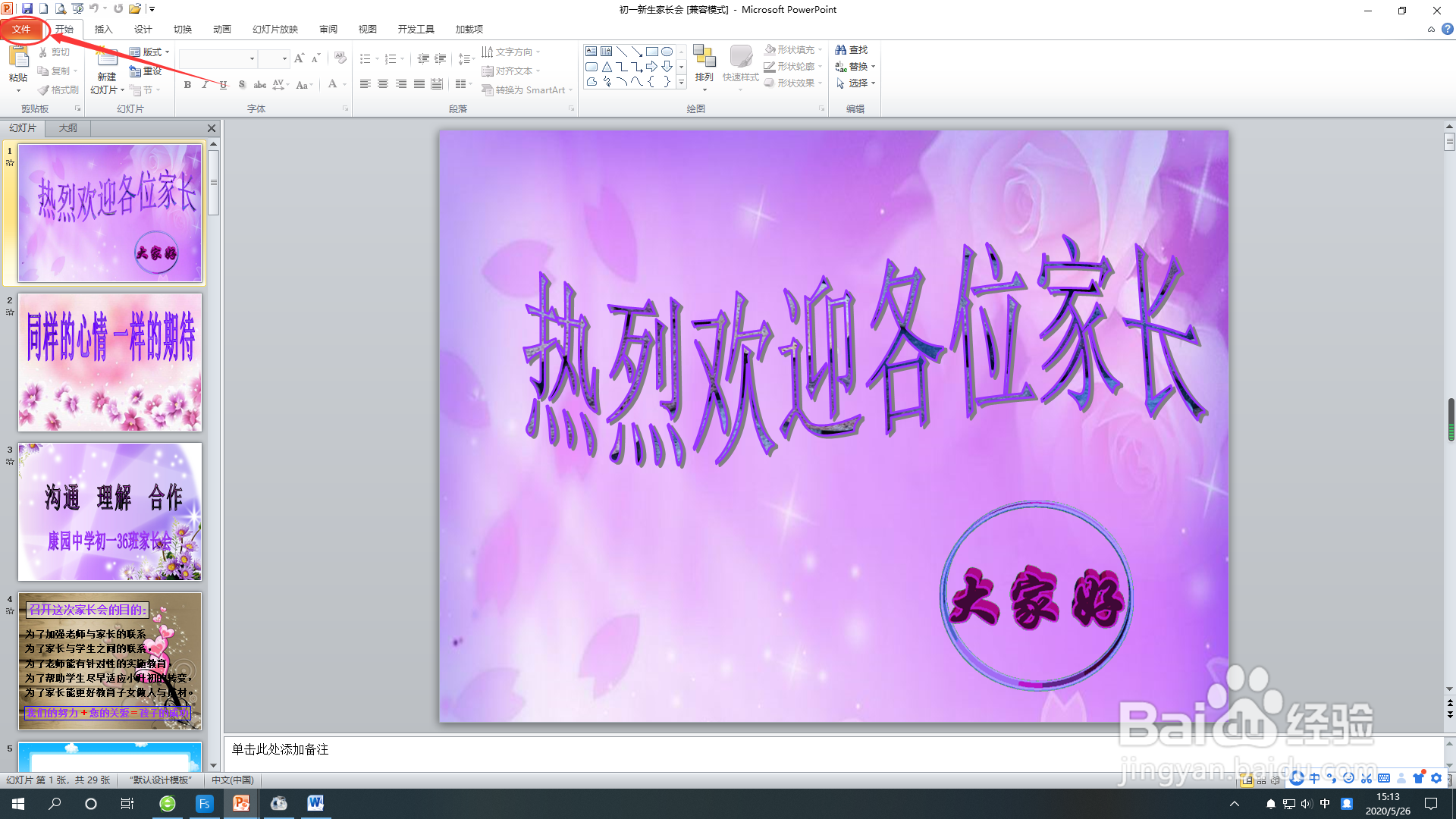
Task: Switch to the 大纲 (Outline) pane tab
Action: tap(68, 128)
